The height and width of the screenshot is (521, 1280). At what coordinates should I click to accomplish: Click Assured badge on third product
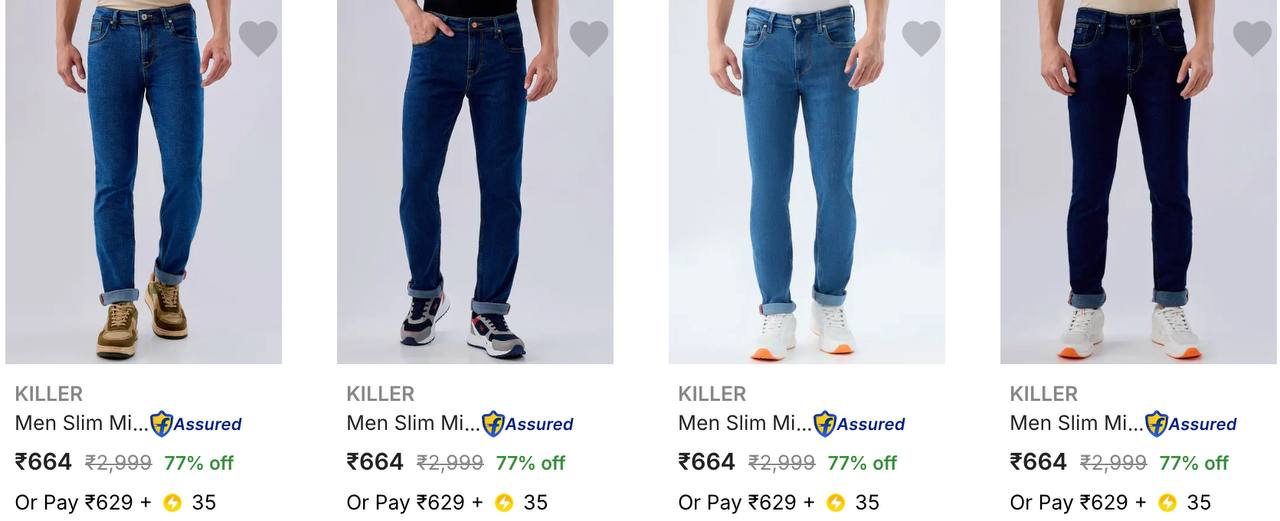tap(860, 424)
